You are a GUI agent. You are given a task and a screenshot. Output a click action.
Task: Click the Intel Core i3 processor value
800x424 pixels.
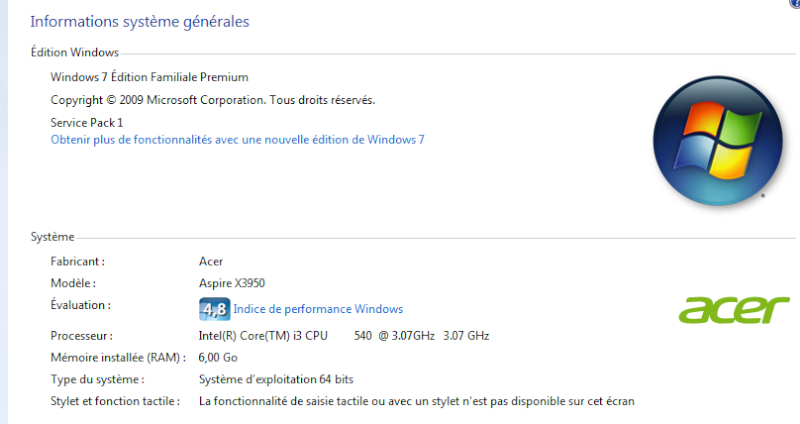[344, 336]
